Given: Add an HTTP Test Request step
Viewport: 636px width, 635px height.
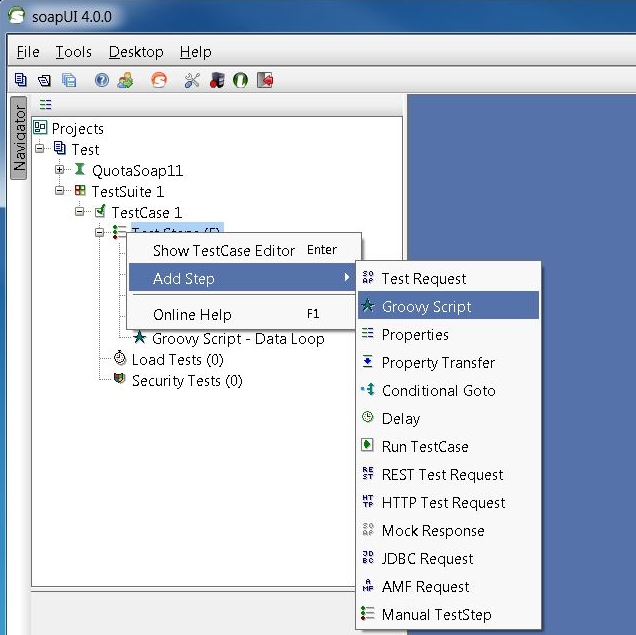Looking at the screenshot, I should click(448, 502).
